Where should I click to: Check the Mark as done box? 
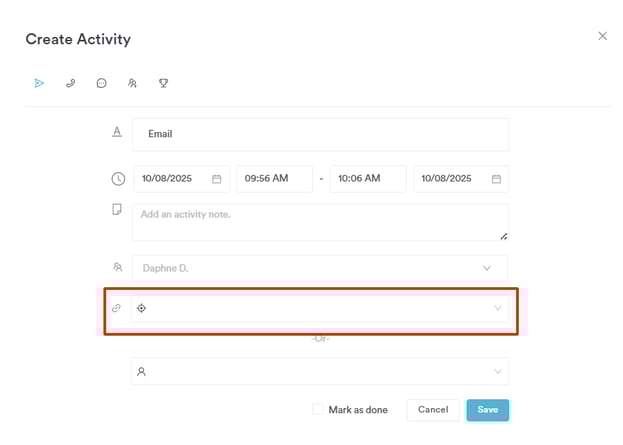click(x=318, y=409)
